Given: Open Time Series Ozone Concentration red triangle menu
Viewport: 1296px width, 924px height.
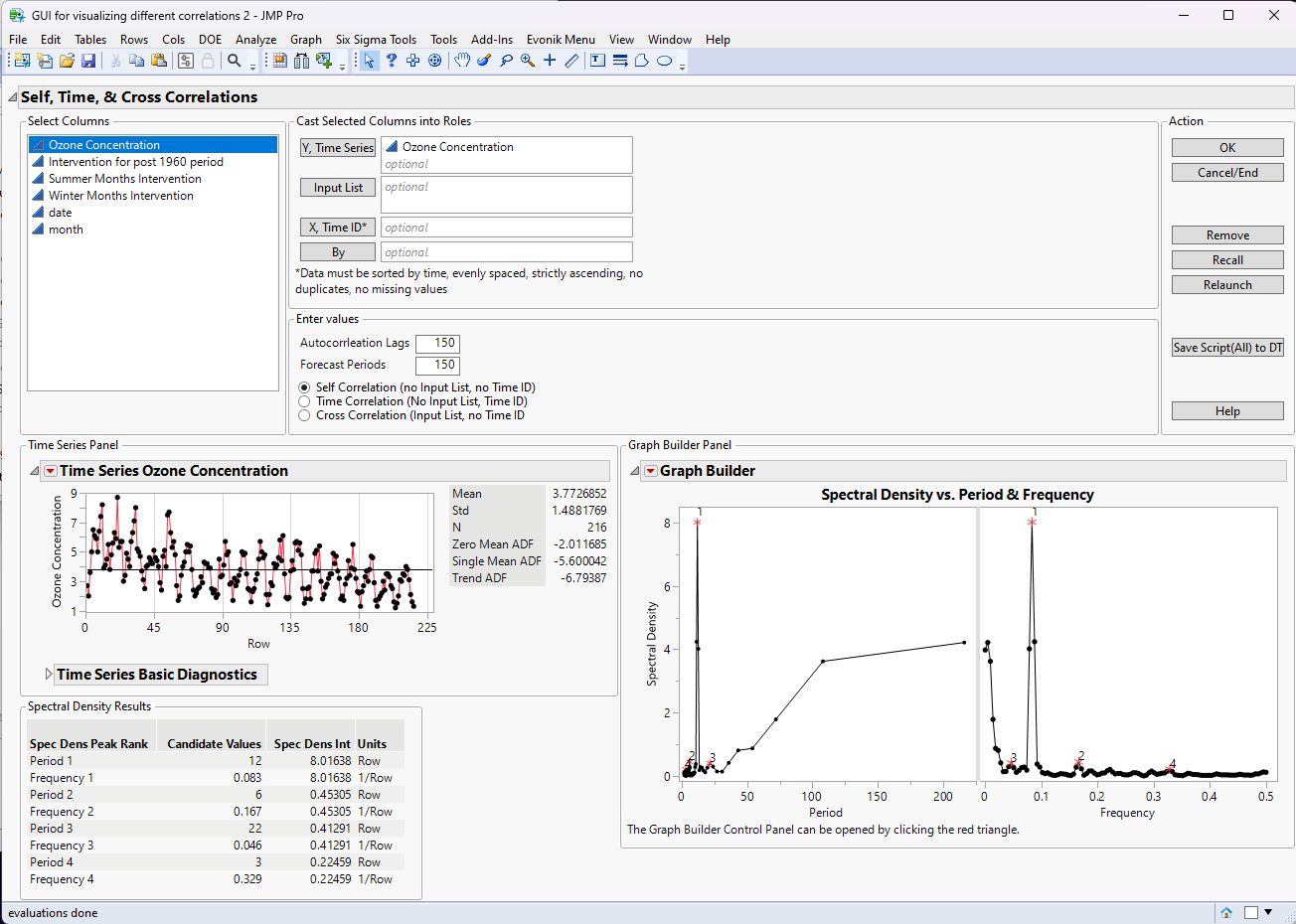Looking at the screenshot, I should (x=50, y=471).
